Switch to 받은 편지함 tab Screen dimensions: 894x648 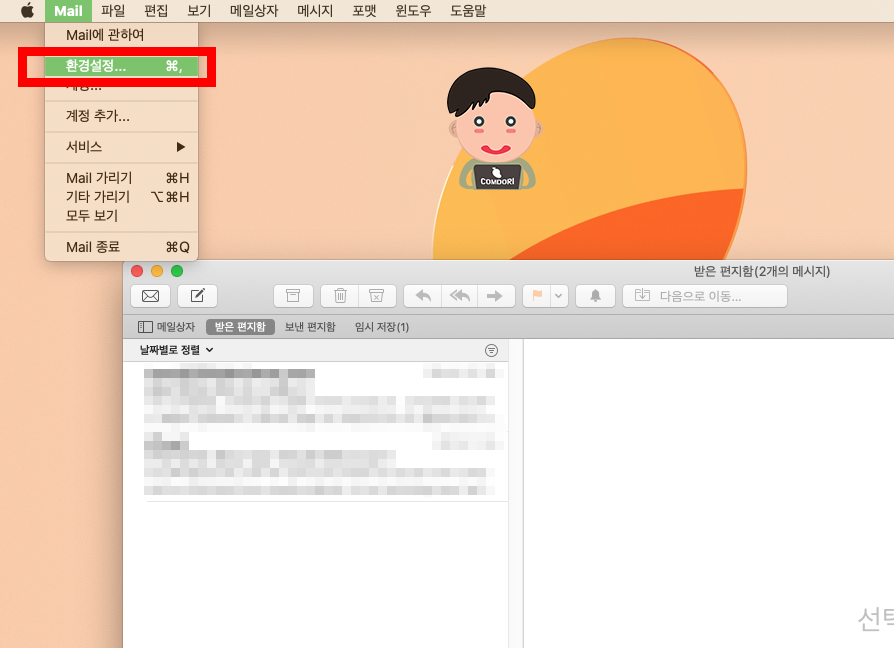[x=240, y=327]
